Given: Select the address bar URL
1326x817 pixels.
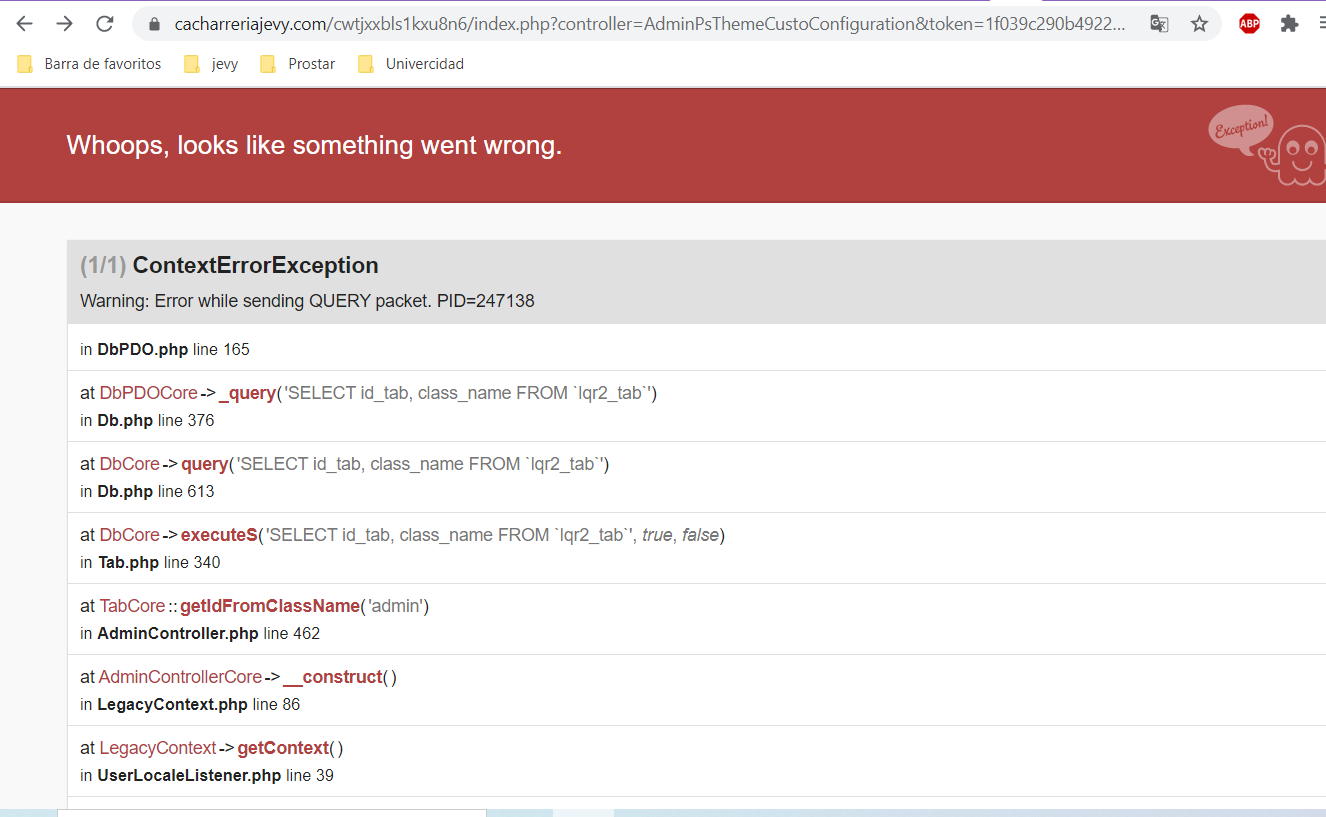Looking at the screenshot, I should 649,24.
